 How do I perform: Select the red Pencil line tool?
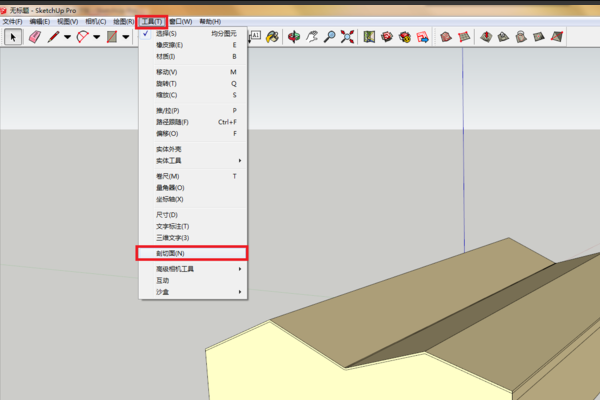tap(53, 37)
